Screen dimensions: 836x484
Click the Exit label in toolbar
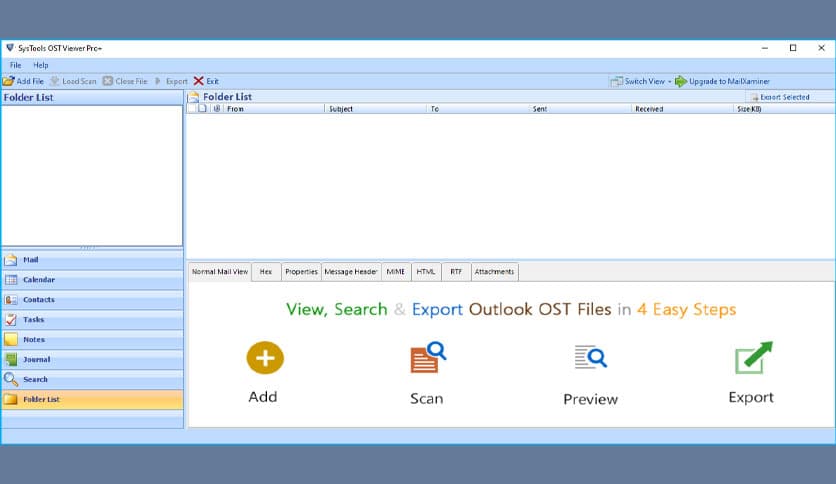213,81
